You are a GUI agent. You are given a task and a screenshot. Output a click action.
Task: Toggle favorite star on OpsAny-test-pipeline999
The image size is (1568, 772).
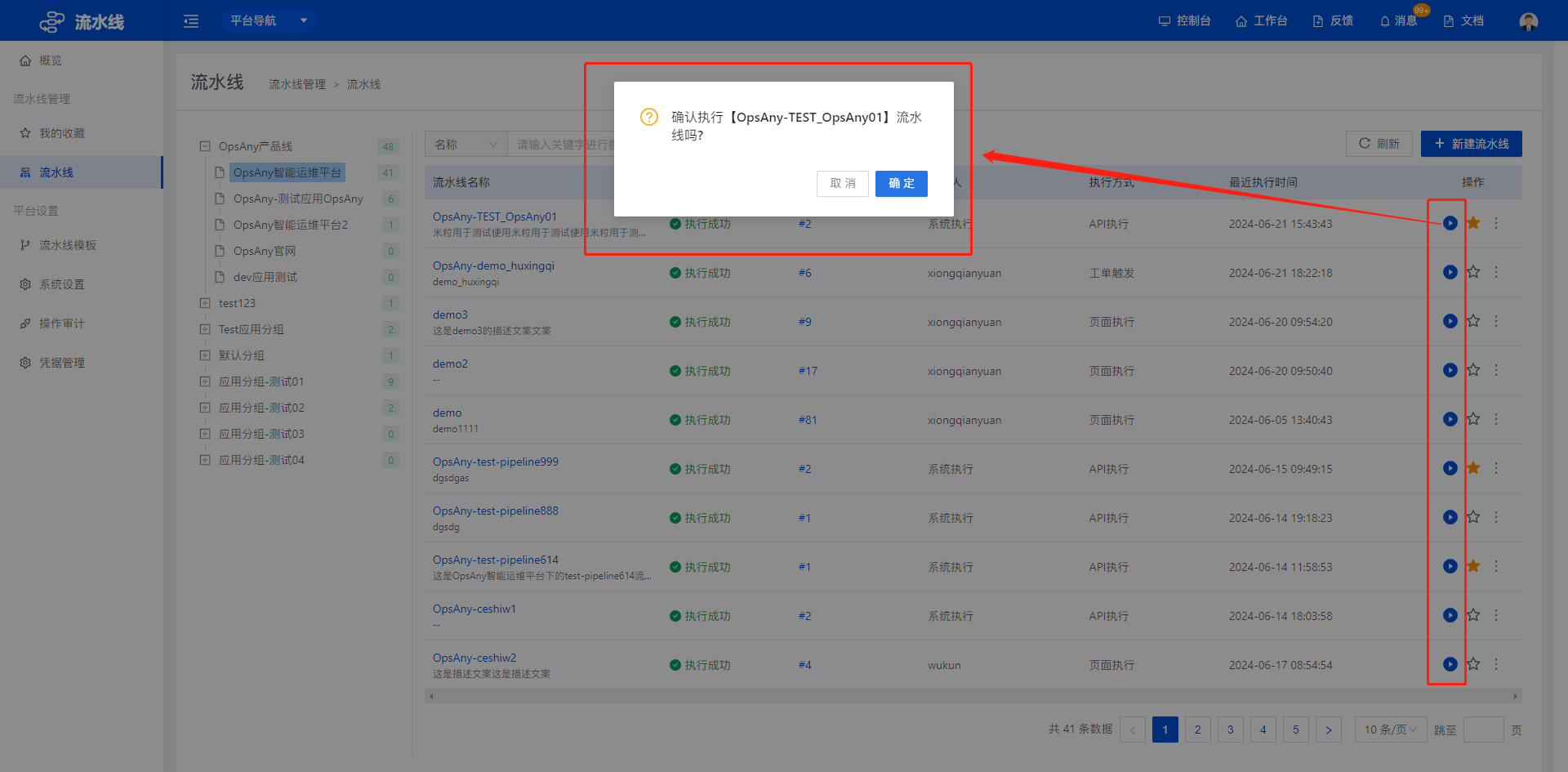coord(1473,468)
